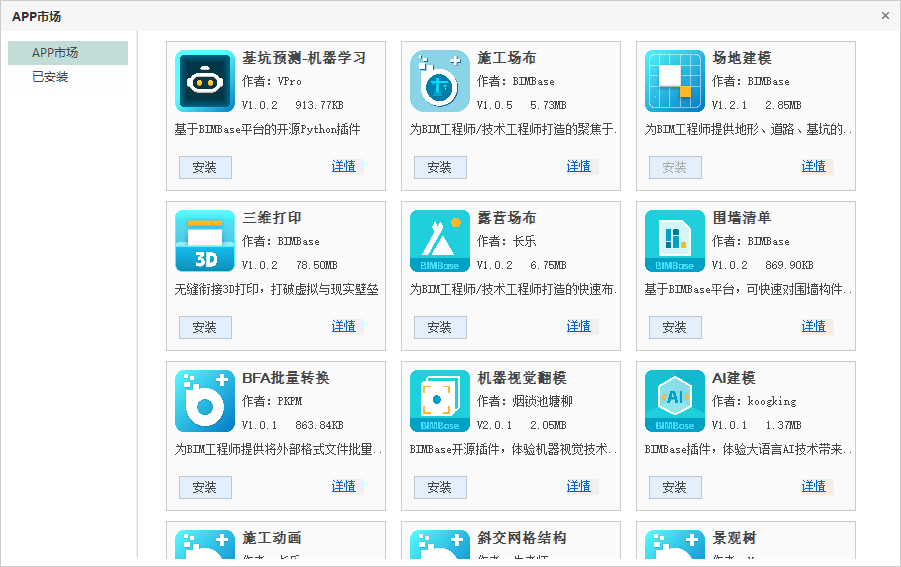The image size is (901, 567).
Task: Click the 机器视觉翻模 app icon
Action: tap(440, 401)
